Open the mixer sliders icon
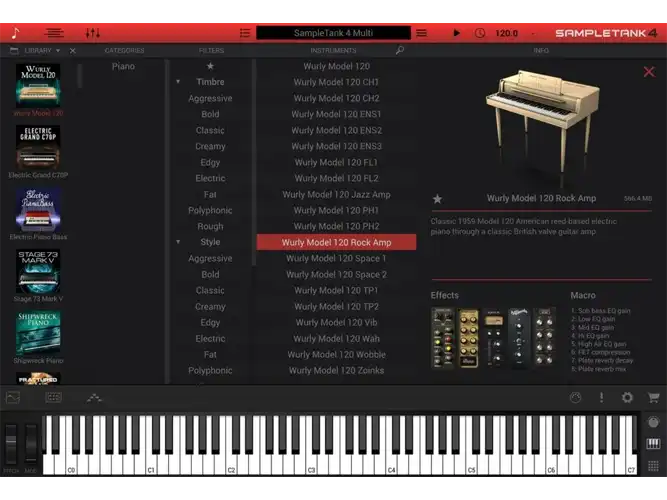Screen dimensions: 667x500 (x=93, y=33)
